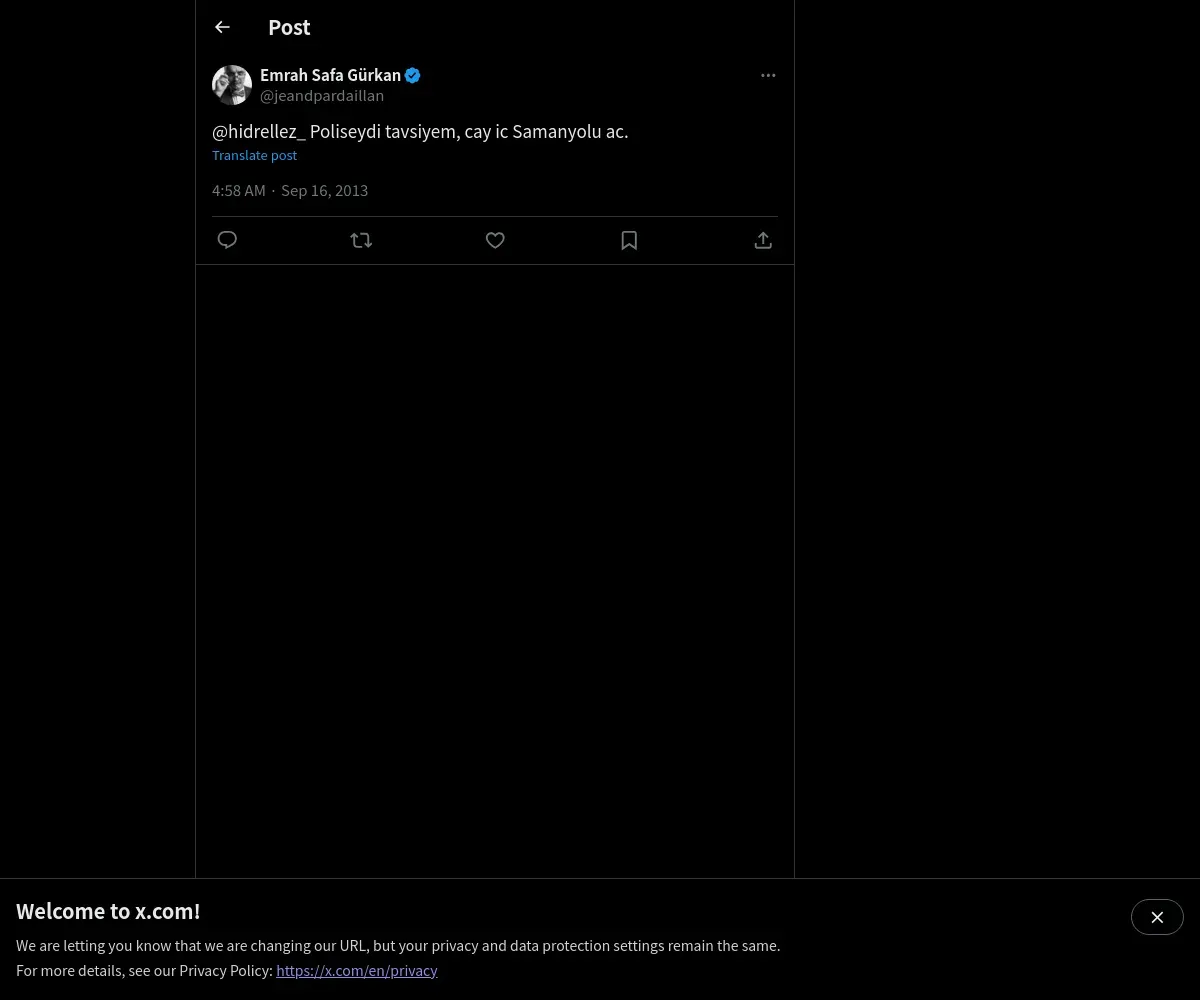Click the blue verified badge
1200x1000 pixels.
(x=412, y=75)
